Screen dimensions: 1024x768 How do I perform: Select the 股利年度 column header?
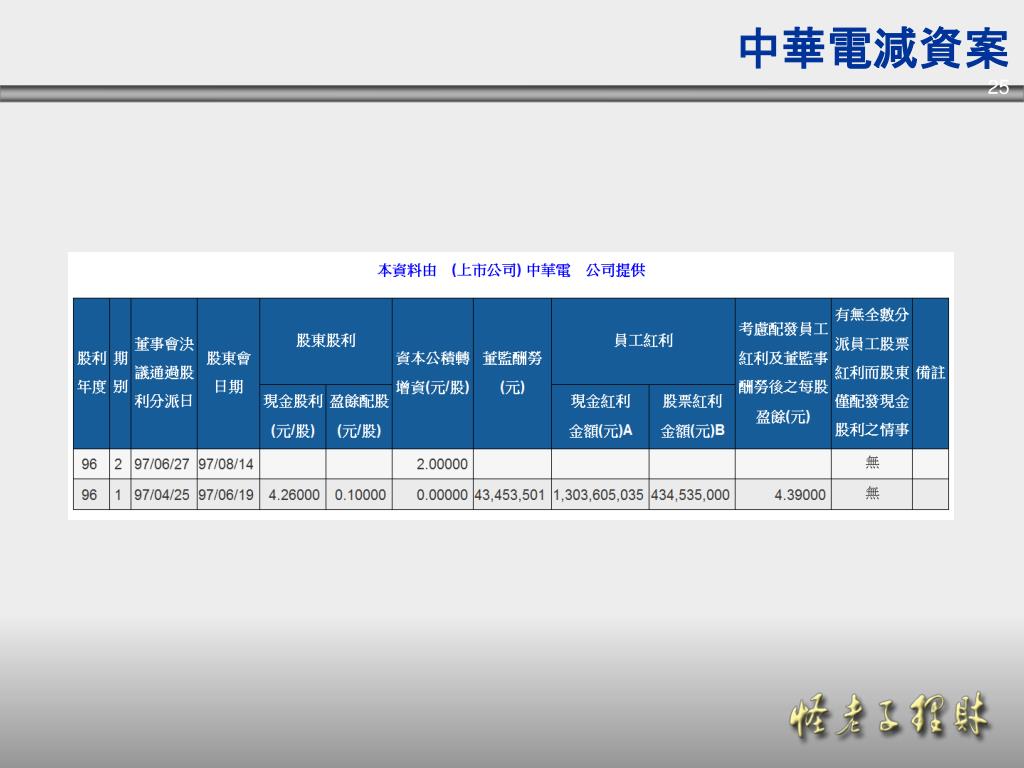point(91,373)
